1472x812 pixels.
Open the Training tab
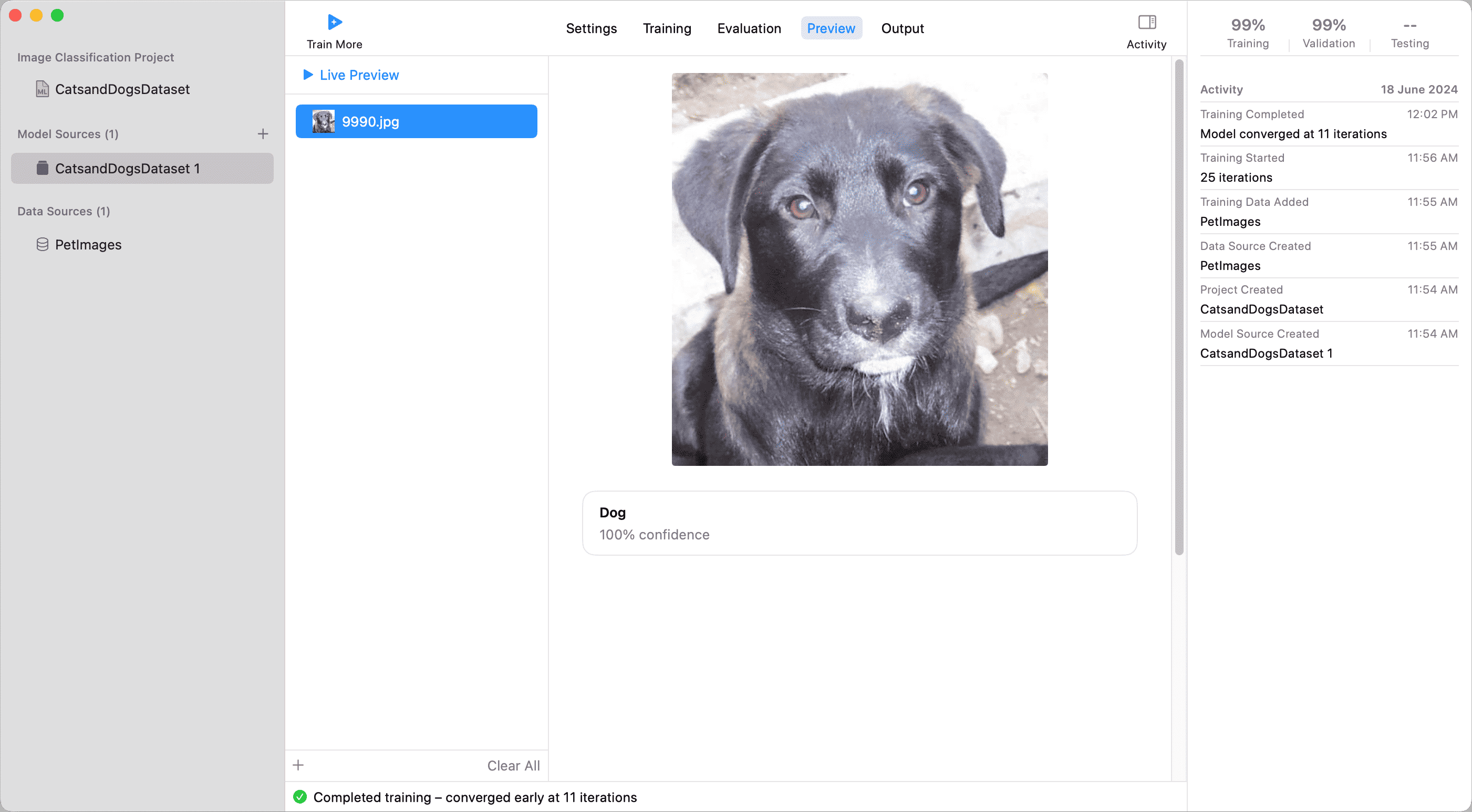click(666, 28)
